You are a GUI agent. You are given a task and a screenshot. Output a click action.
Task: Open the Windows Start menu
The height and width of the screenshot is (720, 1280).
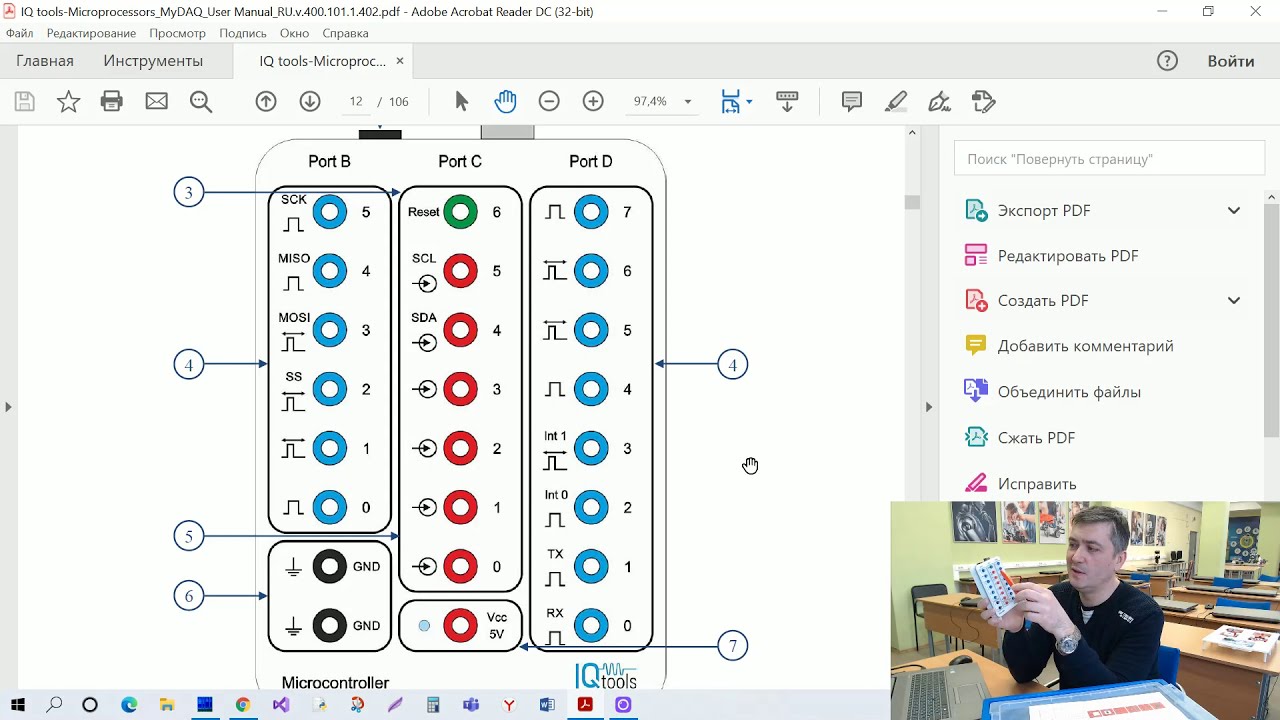point(17,705)
